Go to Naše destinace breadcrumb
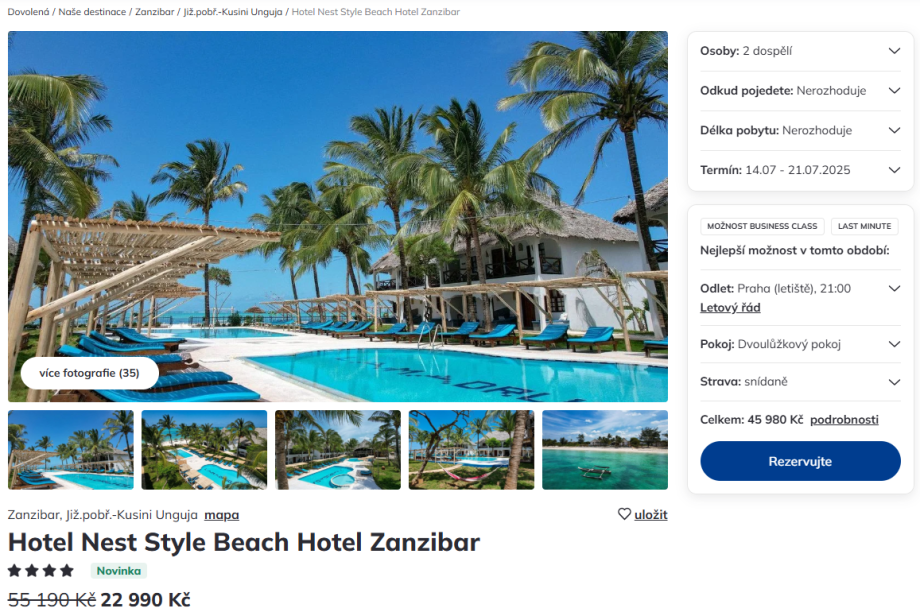 coord(92,12)
